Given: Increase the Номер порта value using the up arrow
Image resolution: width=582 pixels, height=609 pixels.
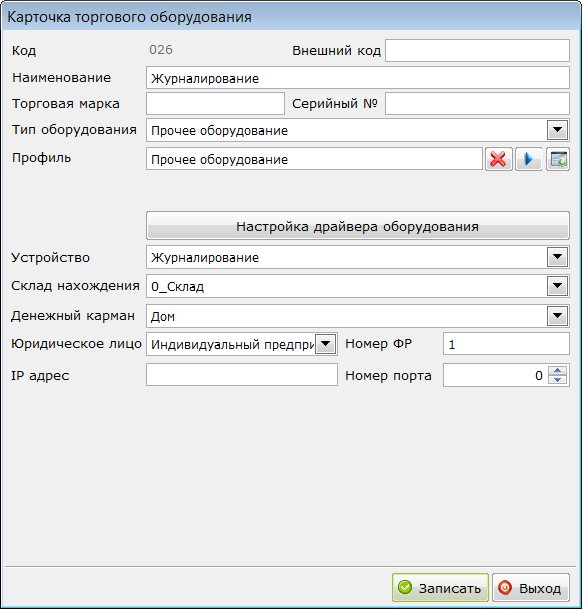Looking at the screenshot, I should (x=558, y=370).
